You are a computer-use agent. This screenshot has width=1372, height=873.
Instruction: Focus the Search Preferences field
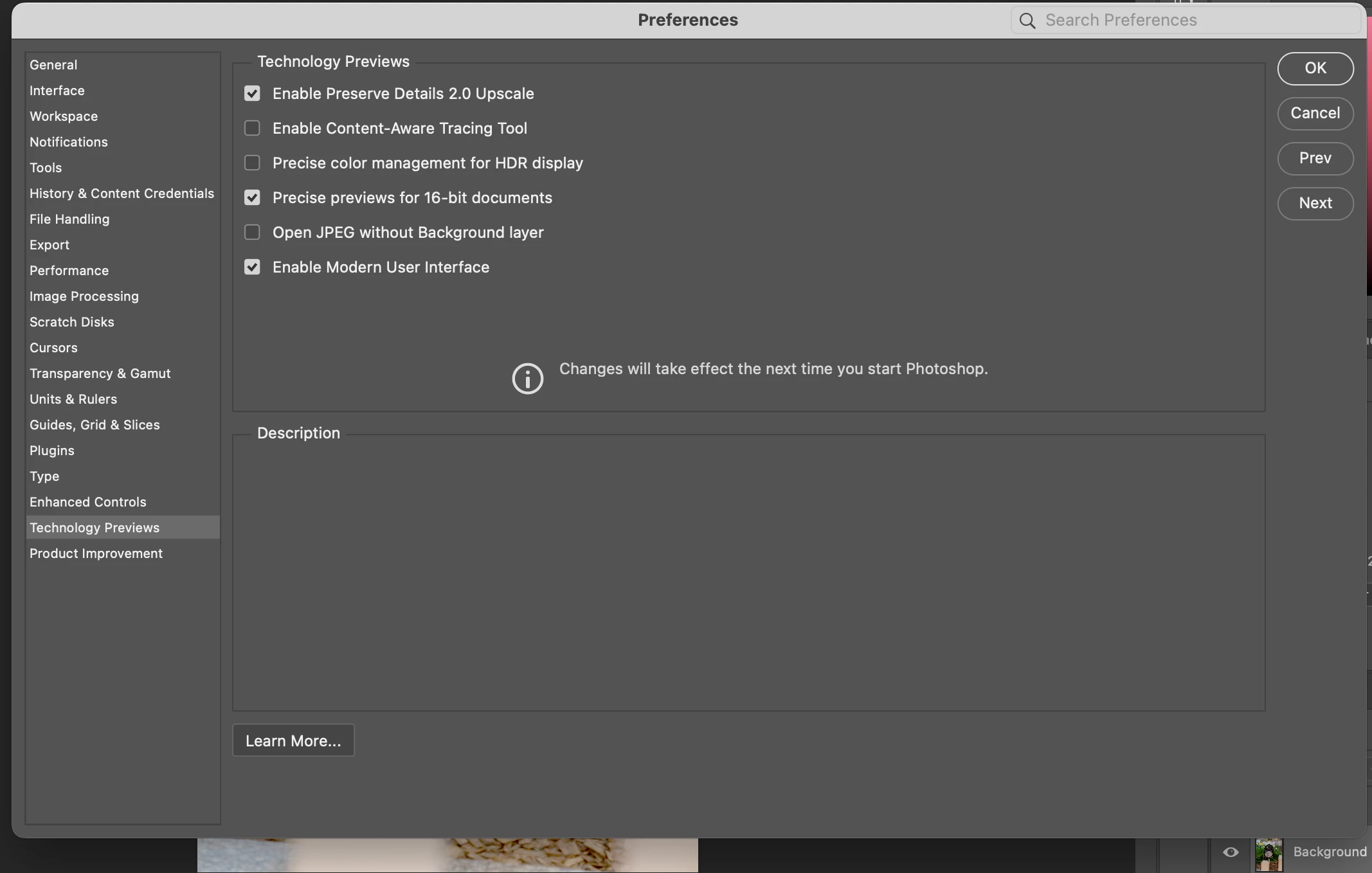[x=1186, y=21]
